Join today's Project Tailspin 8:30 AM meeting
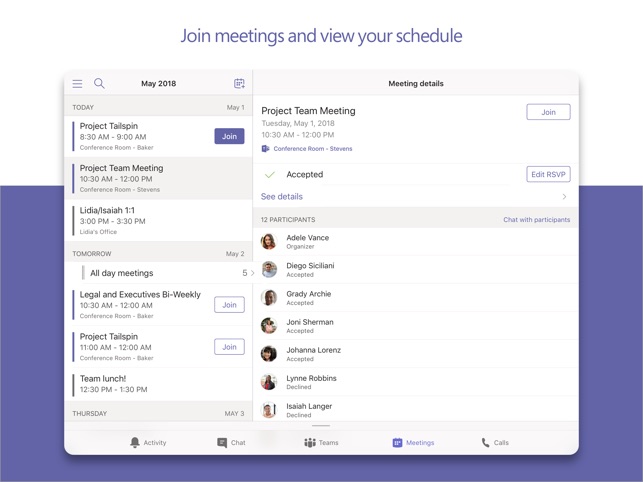 (229, 136)
